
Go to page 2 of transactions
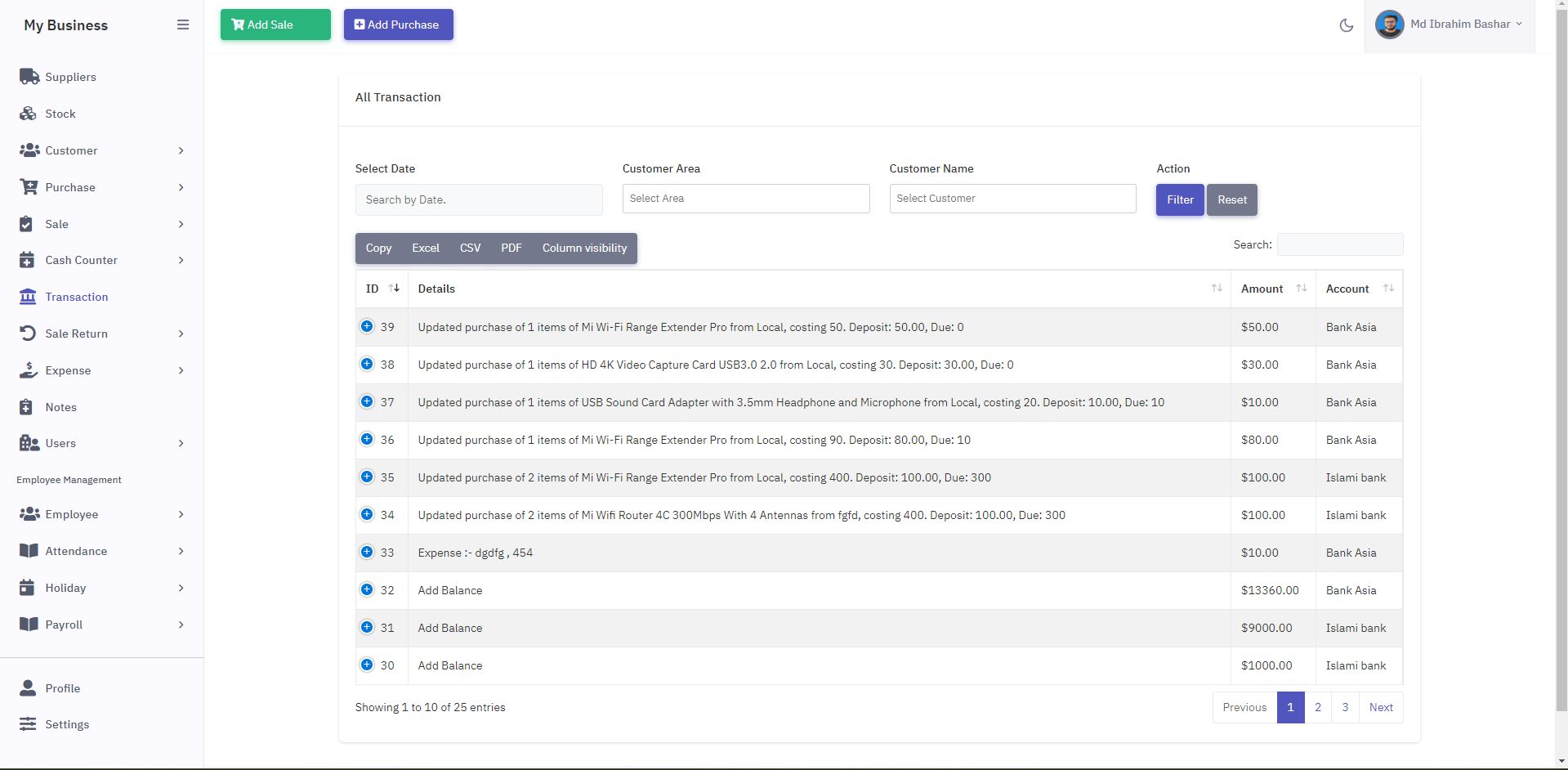coord(1318,707)
